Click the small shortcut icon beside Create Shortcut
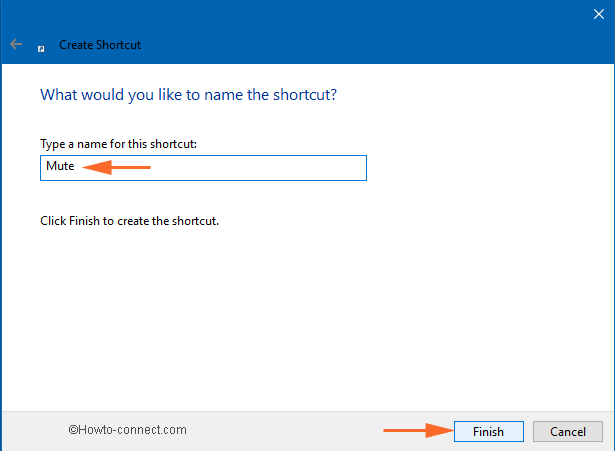Image resolution: width=615 pixels, height=451 pixels. coord(41,47)
